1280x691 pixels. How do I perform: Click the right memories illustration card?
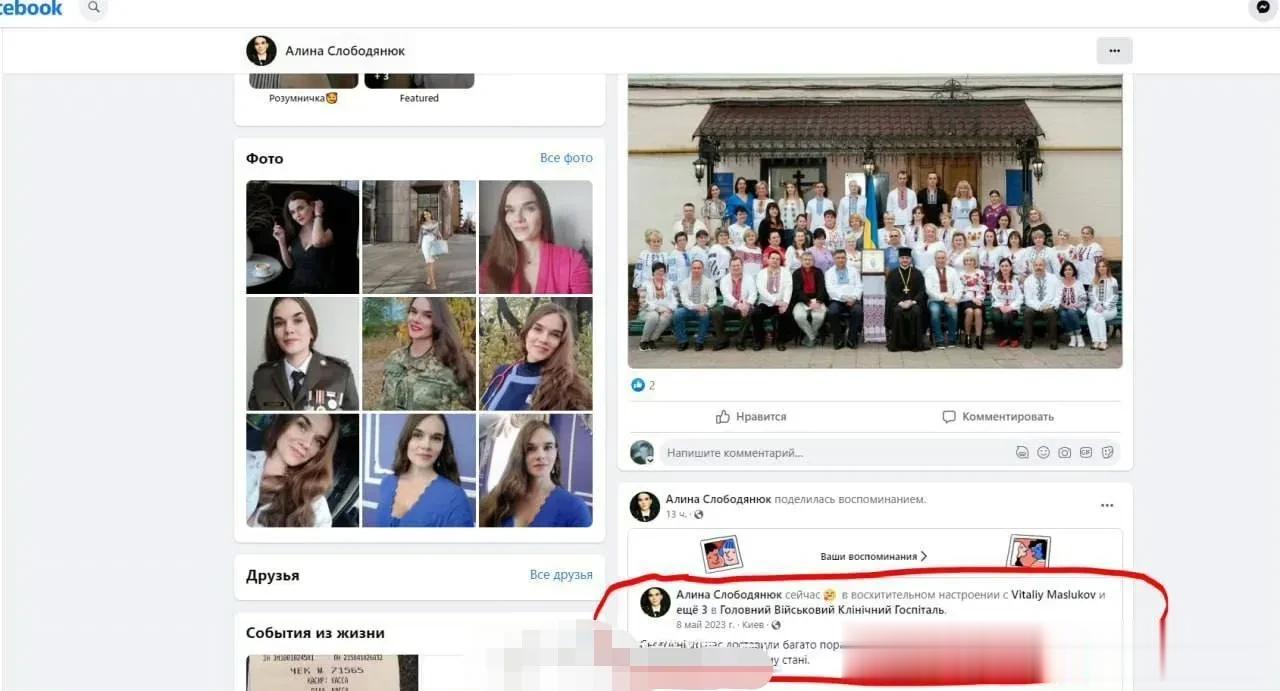click(x=1028, y=552)
